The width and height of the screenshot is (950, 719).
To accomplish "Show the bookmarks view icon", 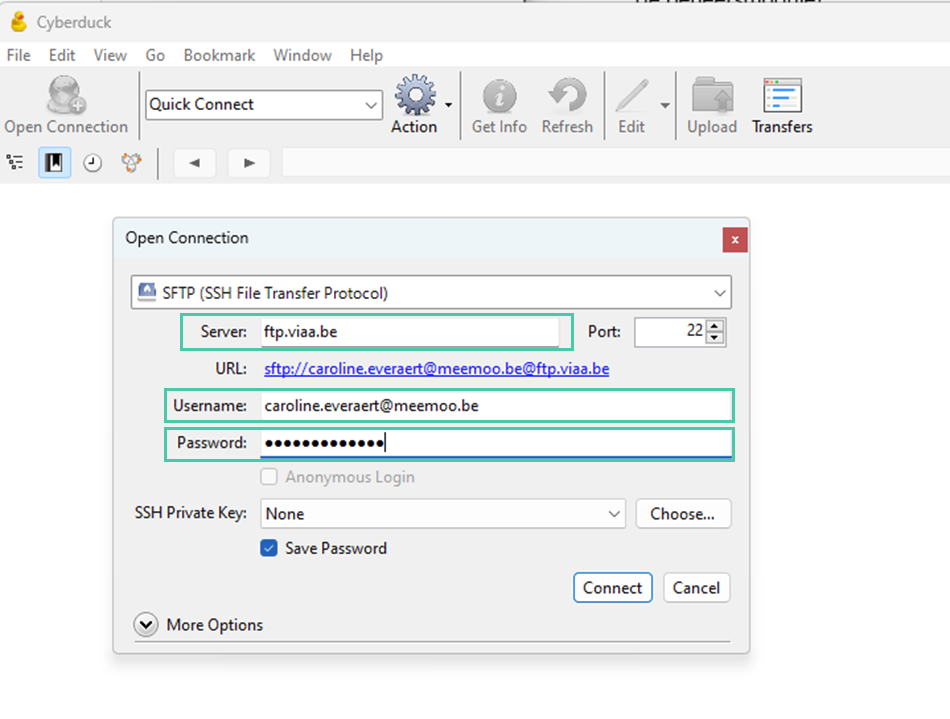I will point(55,162).
